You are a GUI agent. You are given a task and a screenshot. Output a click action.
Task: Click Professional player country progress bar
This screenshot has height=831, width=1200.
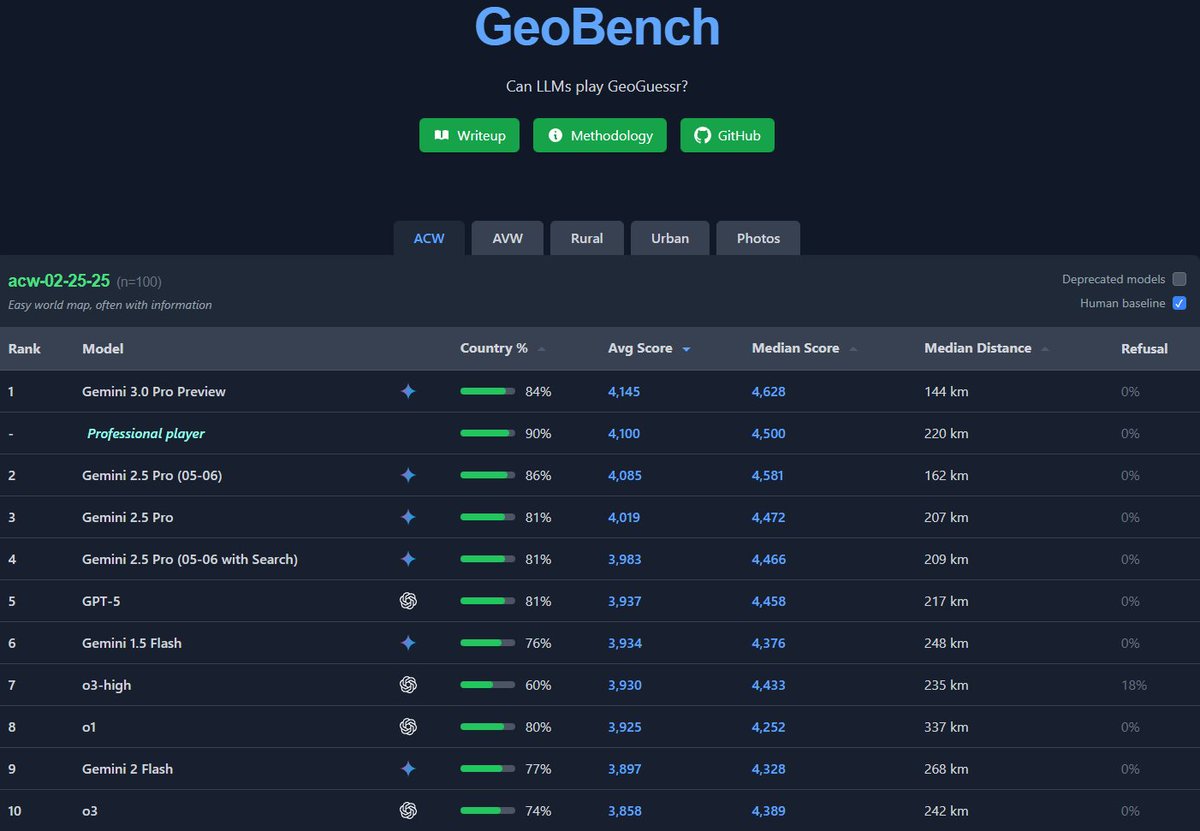click(x=488, y=434)
